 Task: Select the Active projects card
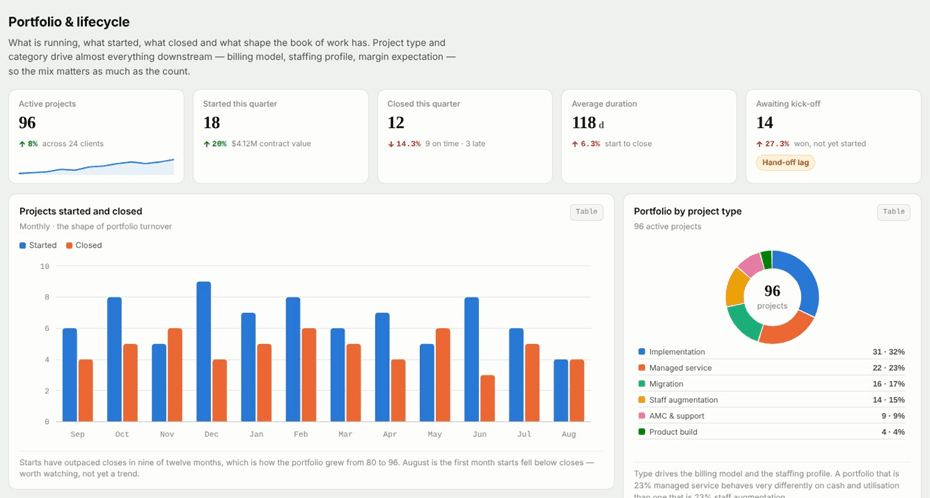point(96,136)
